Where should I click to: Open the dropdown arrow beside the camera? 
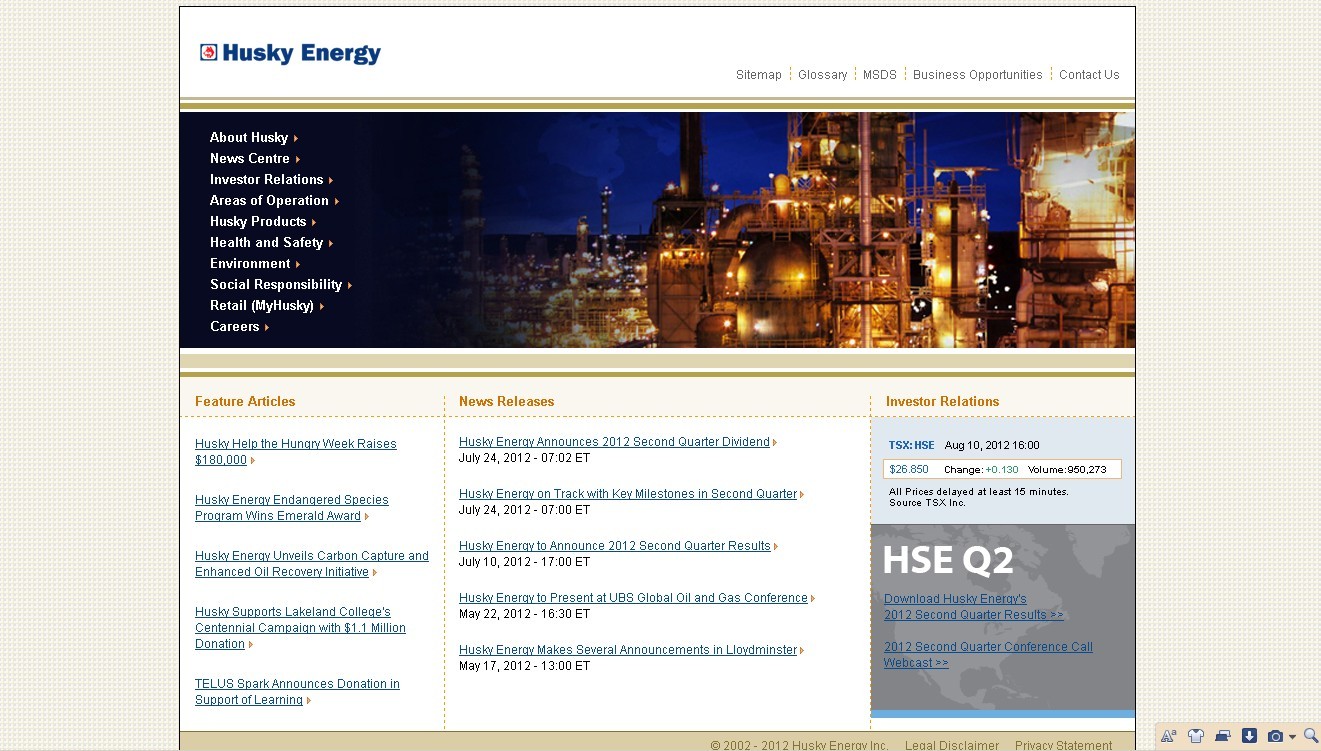tap(1292, 737)
